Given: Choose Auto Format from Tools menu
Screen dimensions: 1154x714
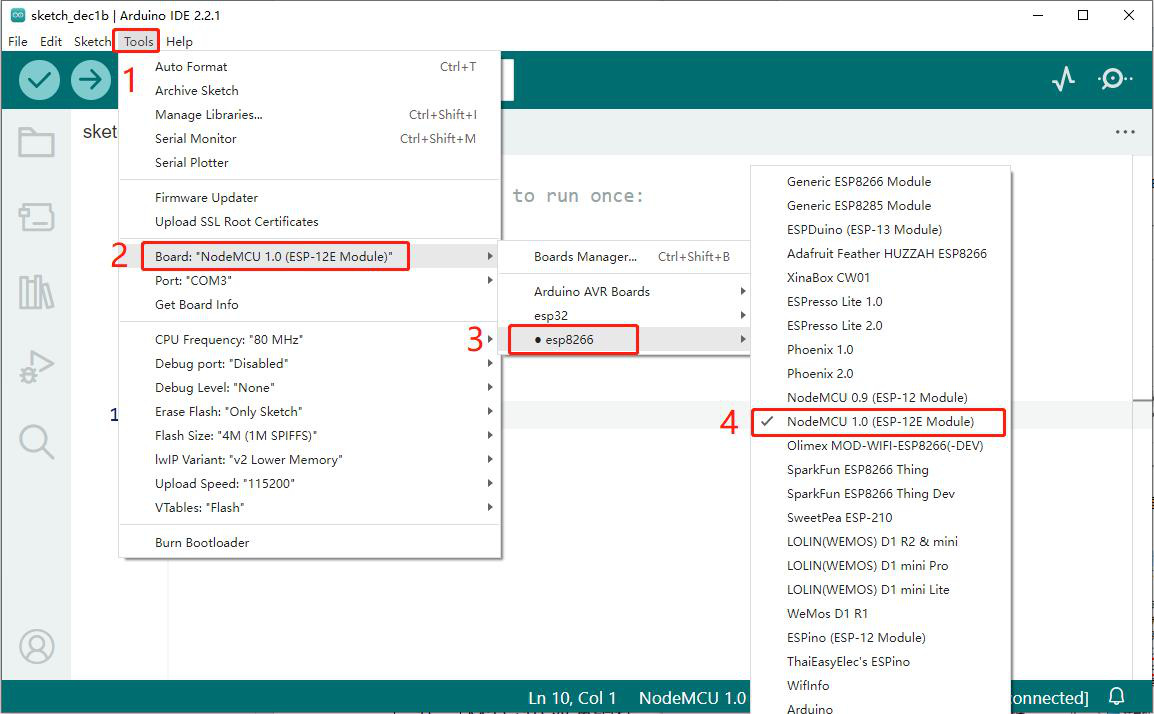Looking at the screenshot, I should point(310,66).
